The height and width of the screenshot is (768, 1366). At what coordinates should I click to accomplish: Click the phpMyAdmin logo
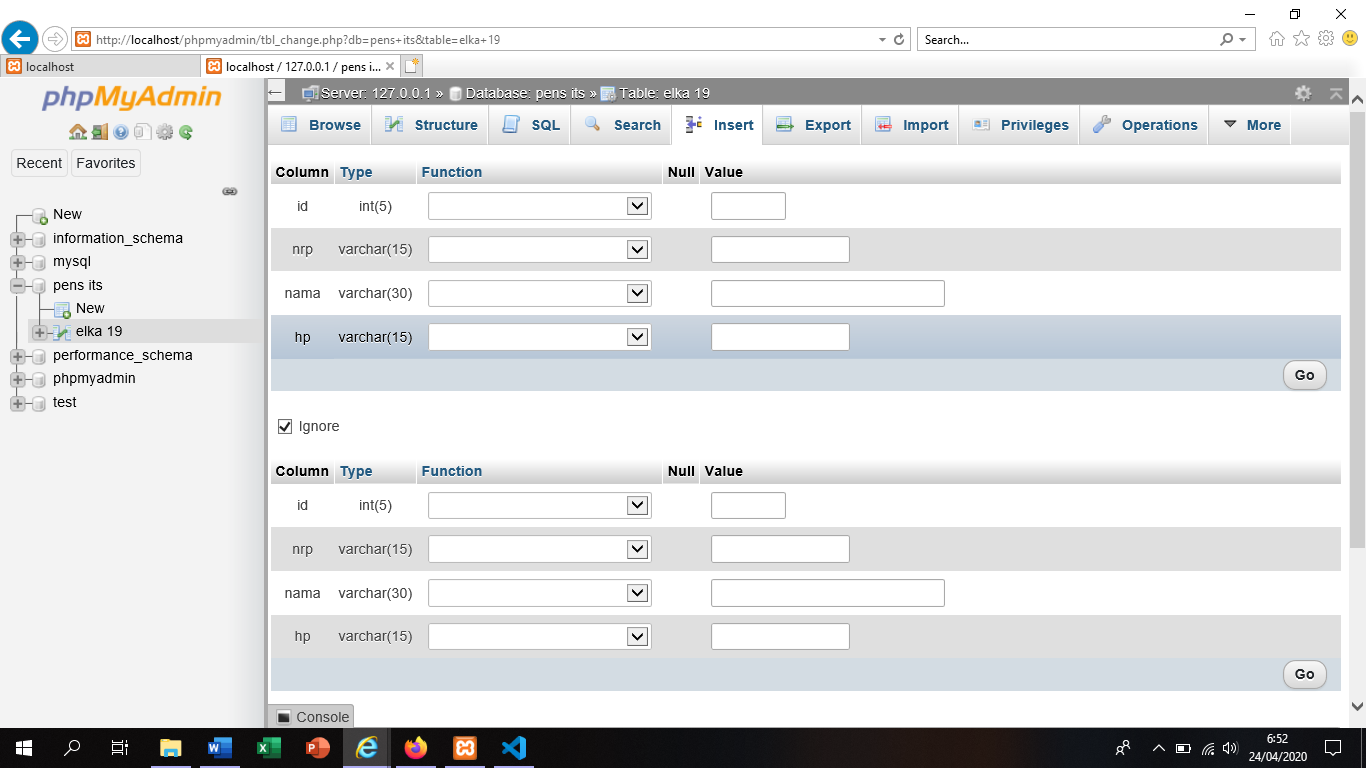click(131, 98)
